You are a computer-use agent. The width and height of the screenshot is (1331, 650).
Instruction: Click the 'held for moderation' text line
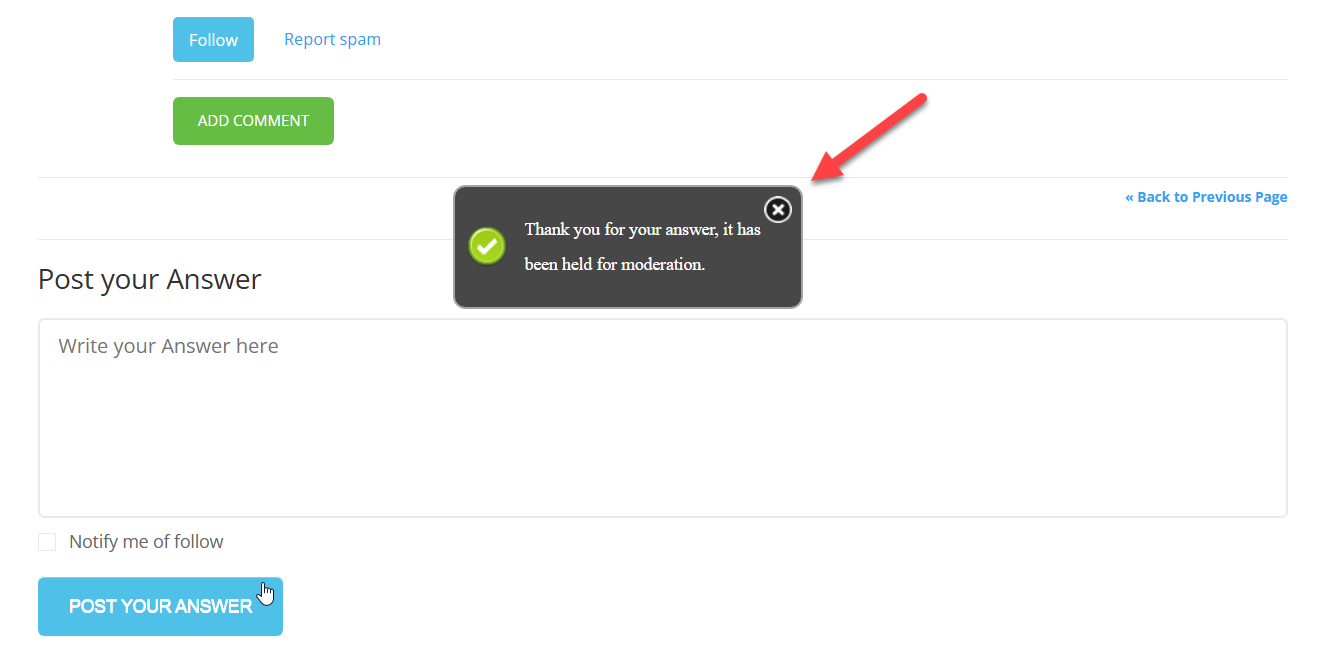pyautogui.click(x=615, y=265)
